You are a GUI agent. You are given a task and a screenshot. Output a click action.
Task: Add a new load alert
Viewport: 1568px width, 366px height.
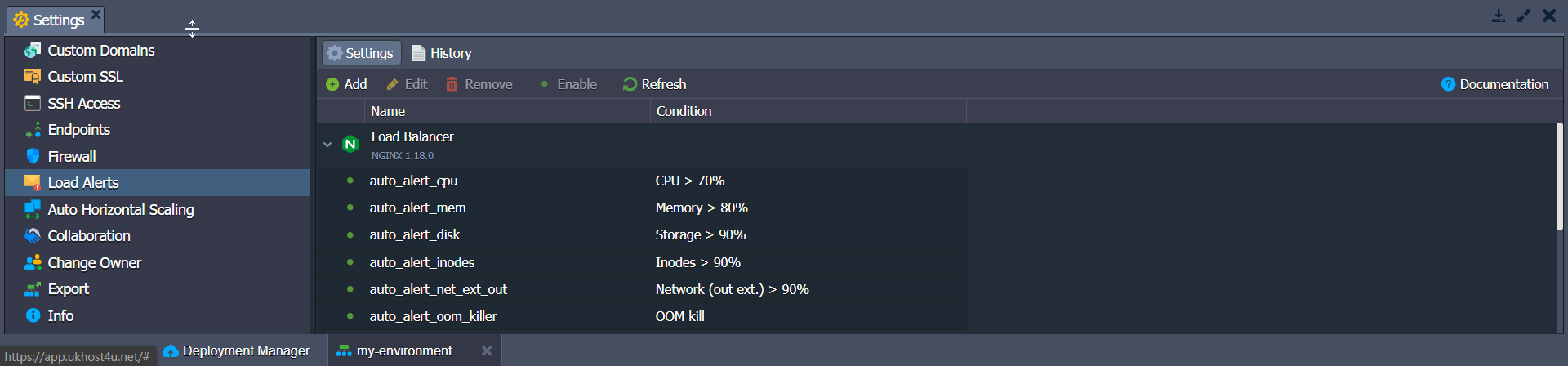346,84
